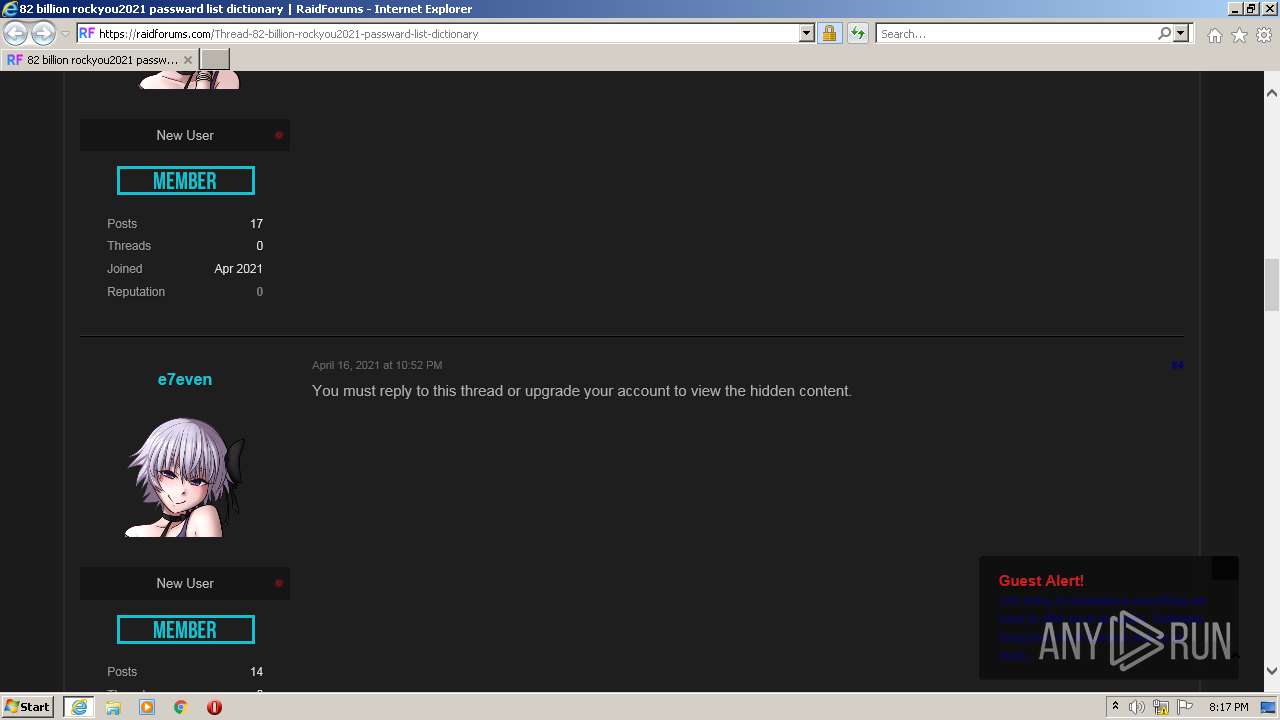The image size is (1280, 720).
Task: Close the rockyou2021 tab
Action: 187,60
